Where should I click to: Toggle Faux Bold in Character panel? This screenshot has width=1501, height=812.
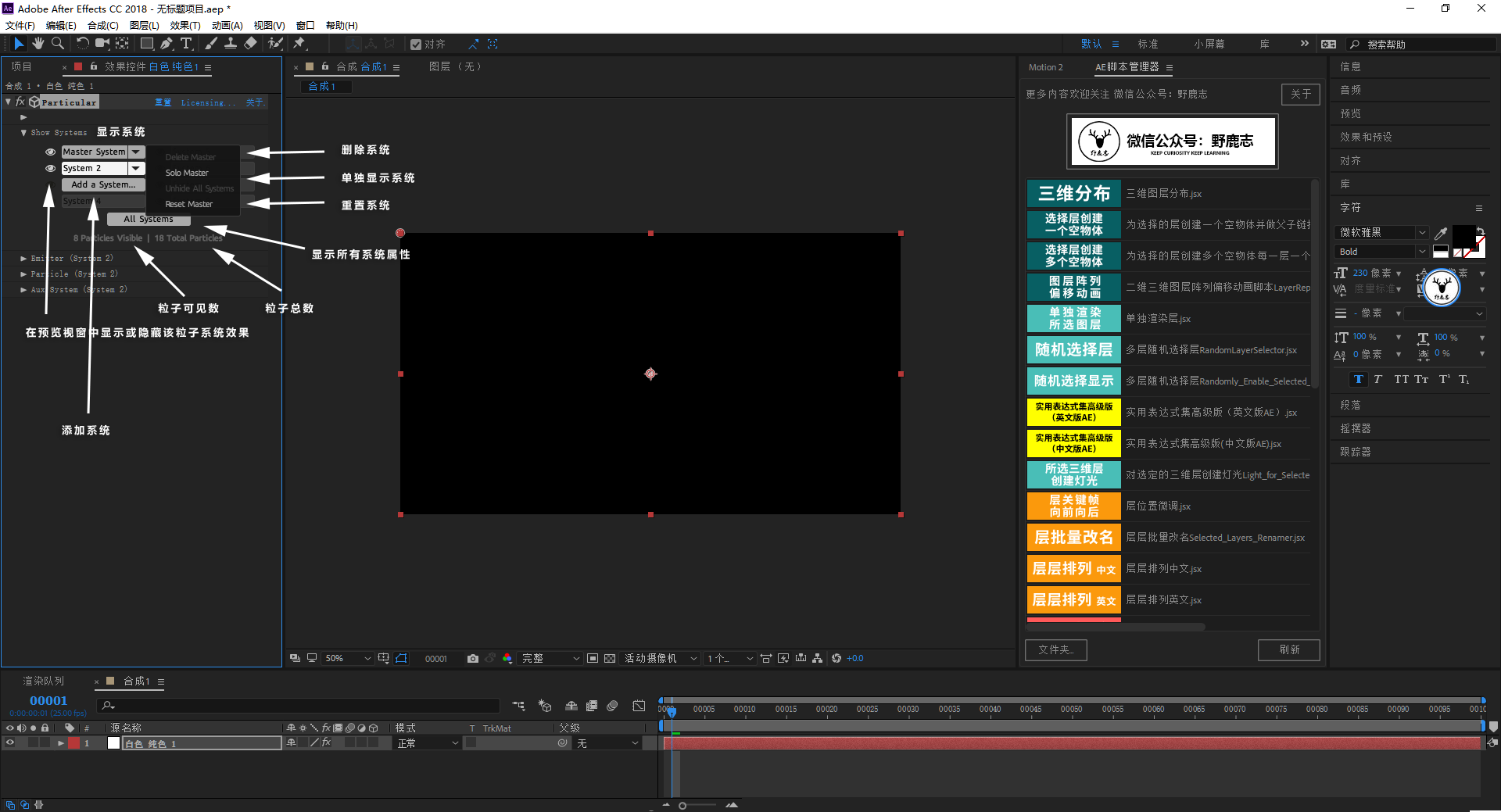[1359, 379]
